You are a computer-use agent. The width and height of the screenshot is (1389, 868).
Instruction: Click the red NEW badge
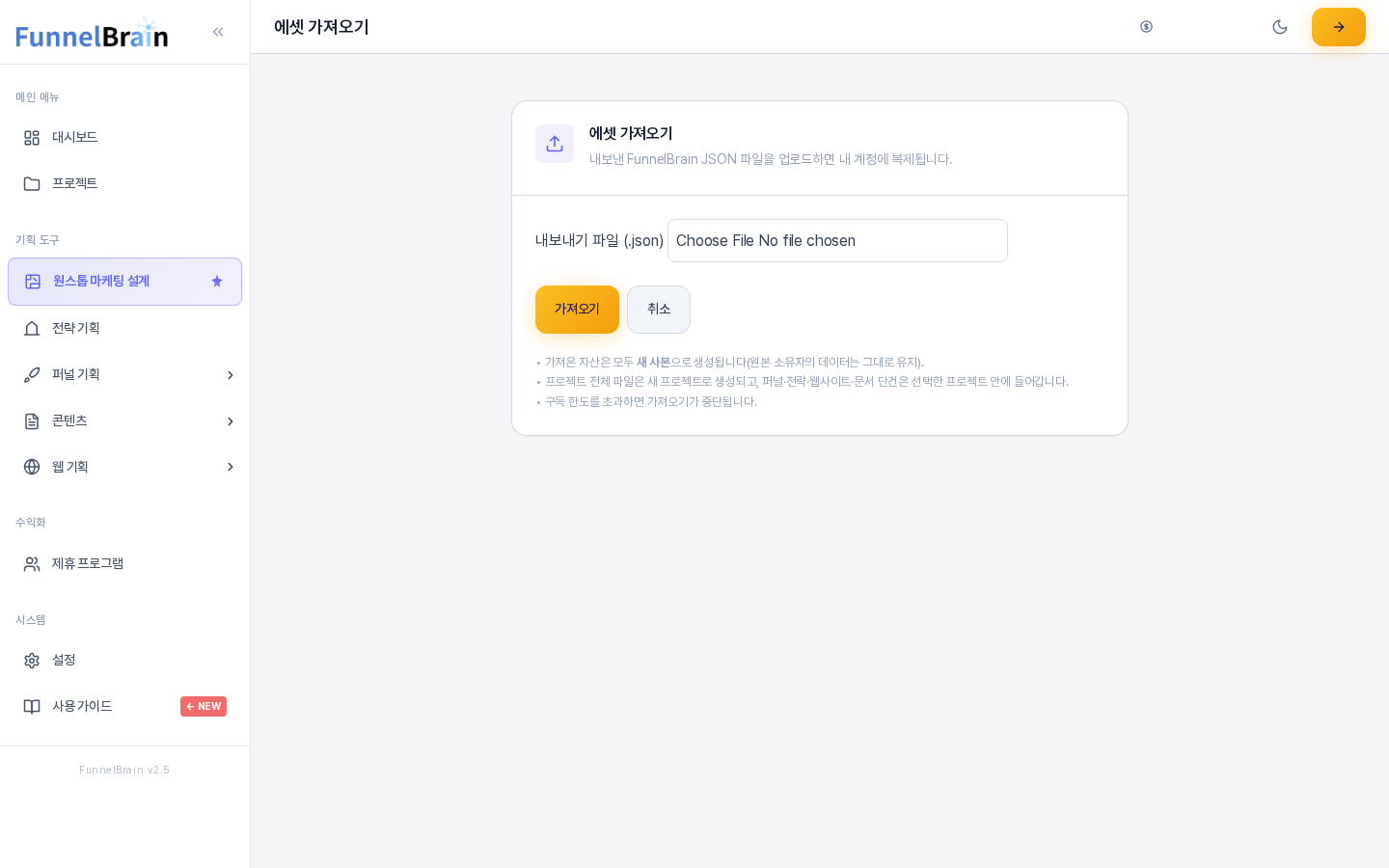point(204,706)
